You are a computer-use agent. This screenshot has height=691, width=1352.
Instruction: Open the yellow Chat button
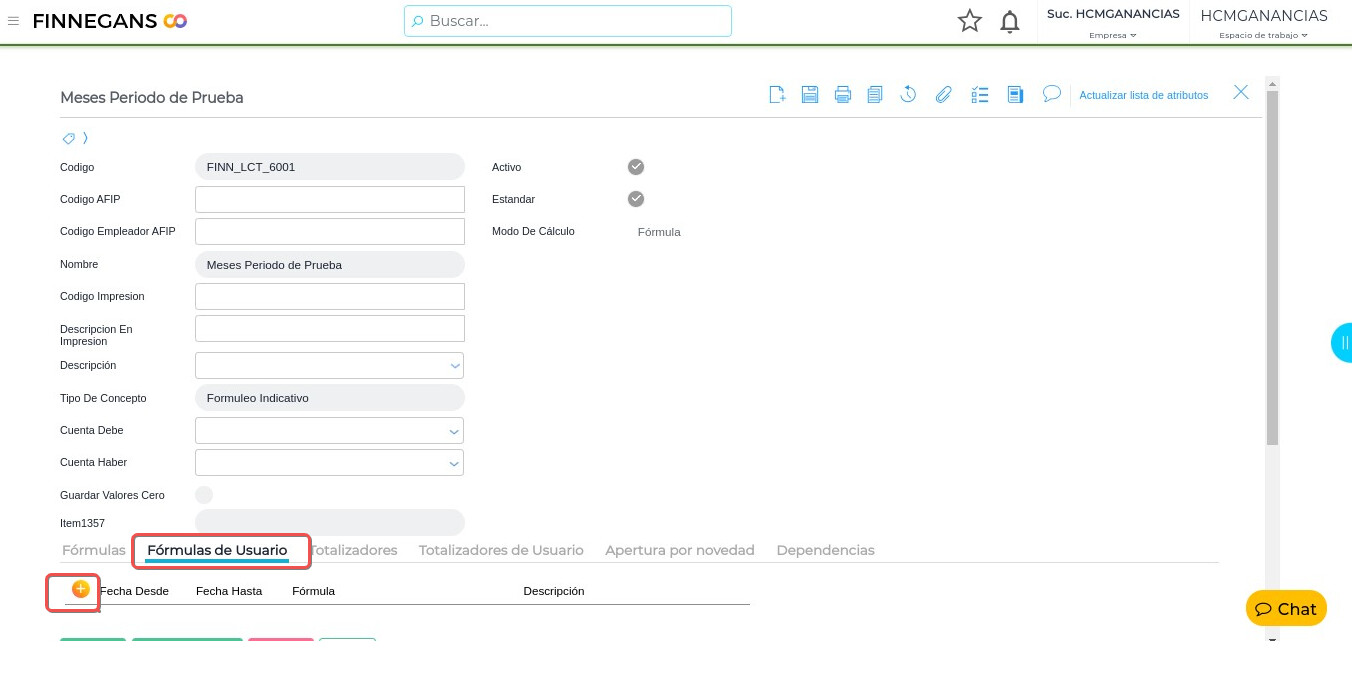pyautogui.click(x=1286, y=609)
